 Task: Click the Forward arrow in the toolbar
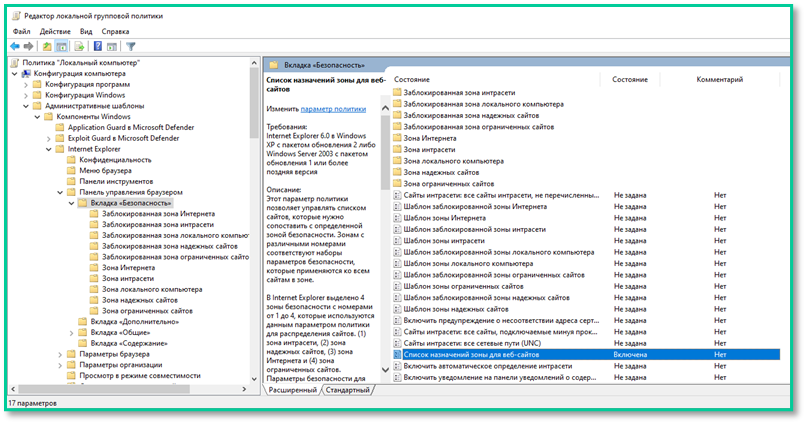tap(29, 46)
